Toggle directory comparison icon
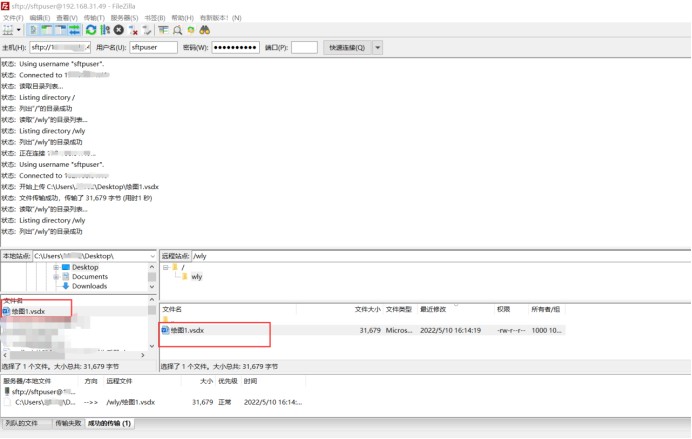The image size is (692, 439). click(177, 30)
